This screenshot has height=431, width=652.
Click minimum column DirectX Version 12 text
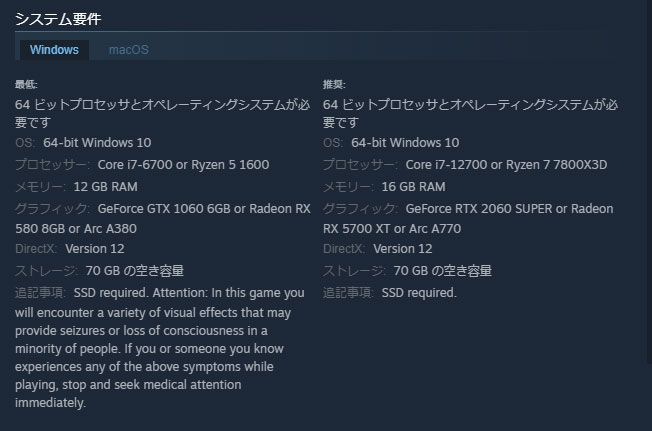95,249
